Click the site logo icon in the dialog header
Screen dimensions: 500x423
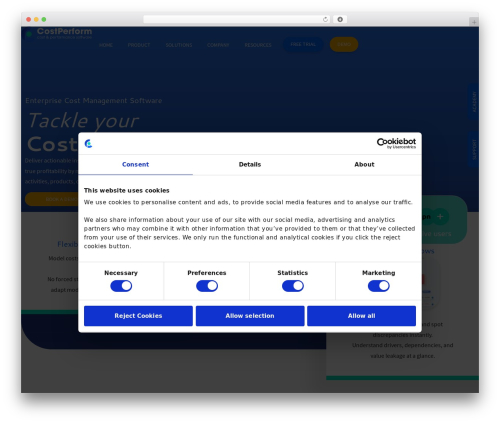coord(88,144)
